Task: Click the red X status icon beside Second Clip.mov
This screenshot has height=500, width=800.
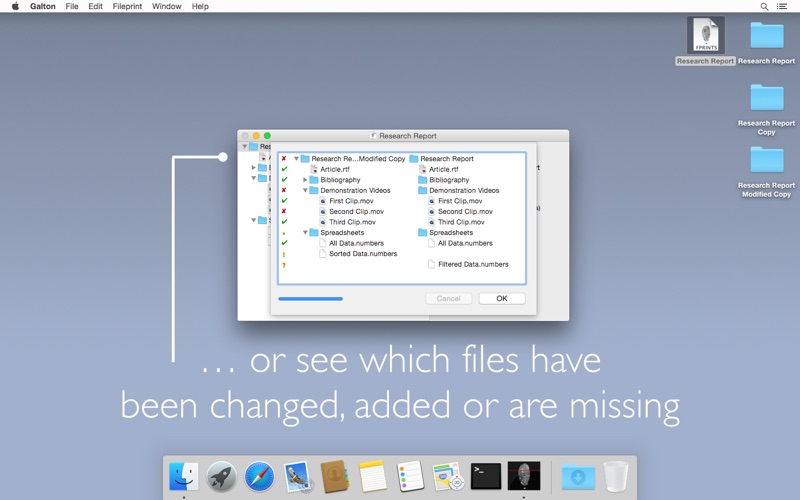Action: pyautogui.click(x=284, y=211)
